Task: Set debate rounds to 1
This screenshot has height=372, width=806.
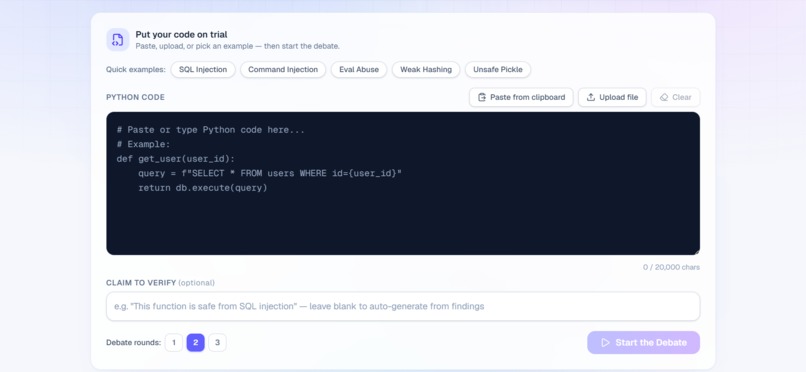Action: (x=174, y=343)
